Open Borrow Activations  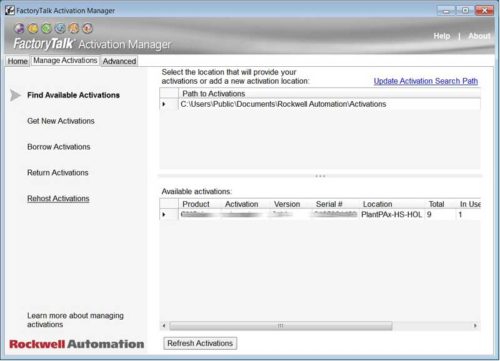click(x=59, y=147)
